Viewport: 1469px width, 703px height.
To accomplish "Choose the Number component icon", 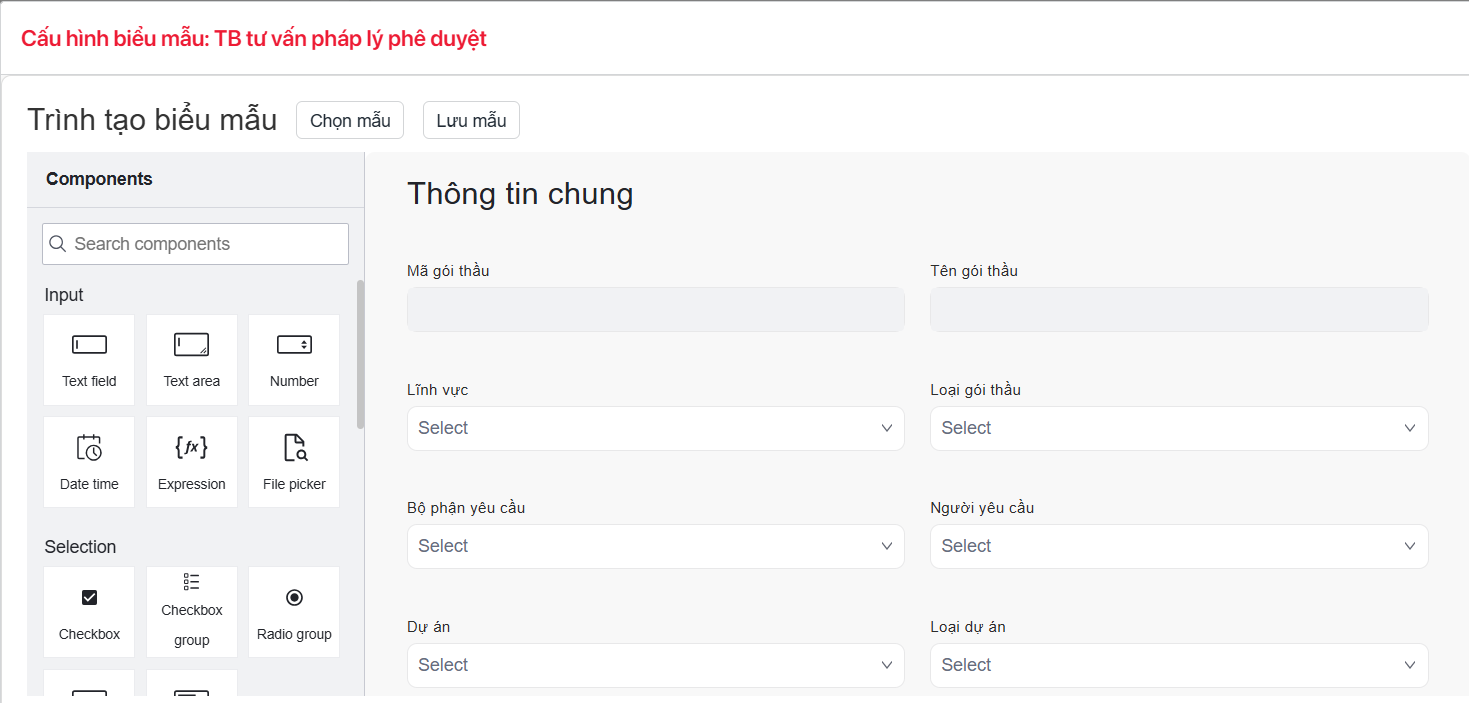I will 294,345.
